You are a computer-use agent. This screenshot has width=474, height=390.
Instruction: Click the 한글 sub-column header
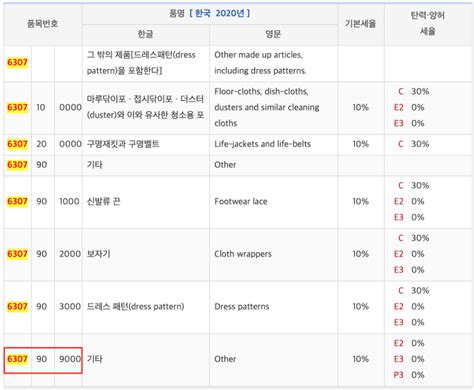(x=145, y=34)
